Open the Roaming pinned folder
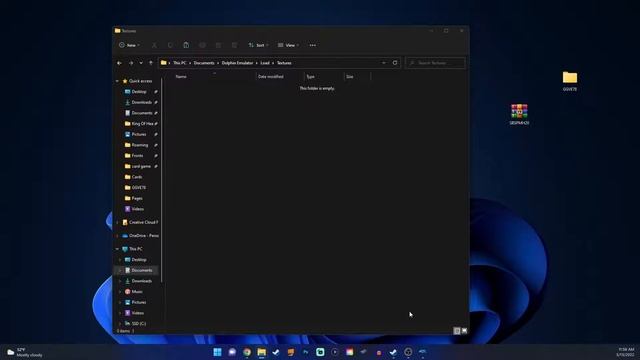640x360 pixels. click(140, 145)
